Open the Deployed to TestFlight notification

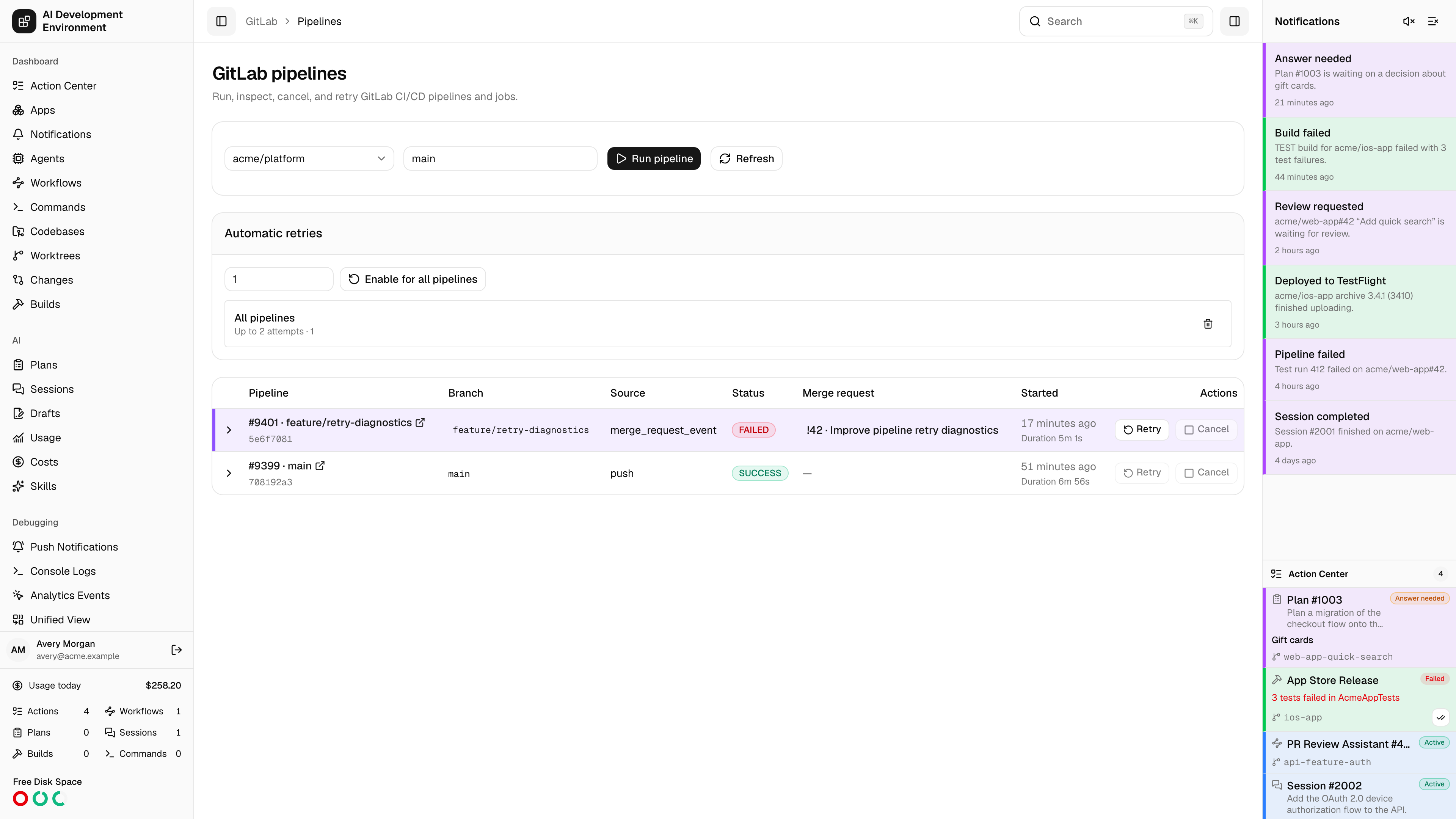click(1359, 303)
